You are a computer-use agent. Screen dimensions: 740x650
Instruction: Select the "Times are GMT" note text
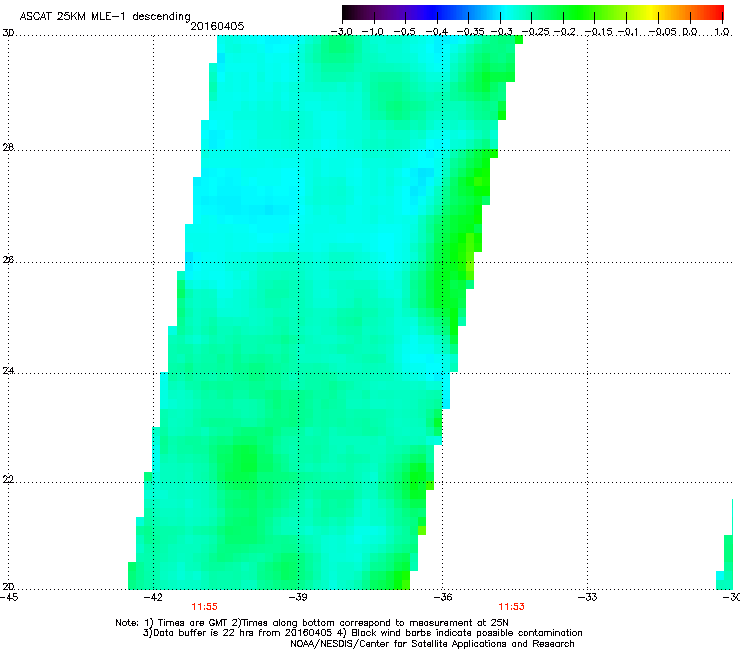pos(193,623)
